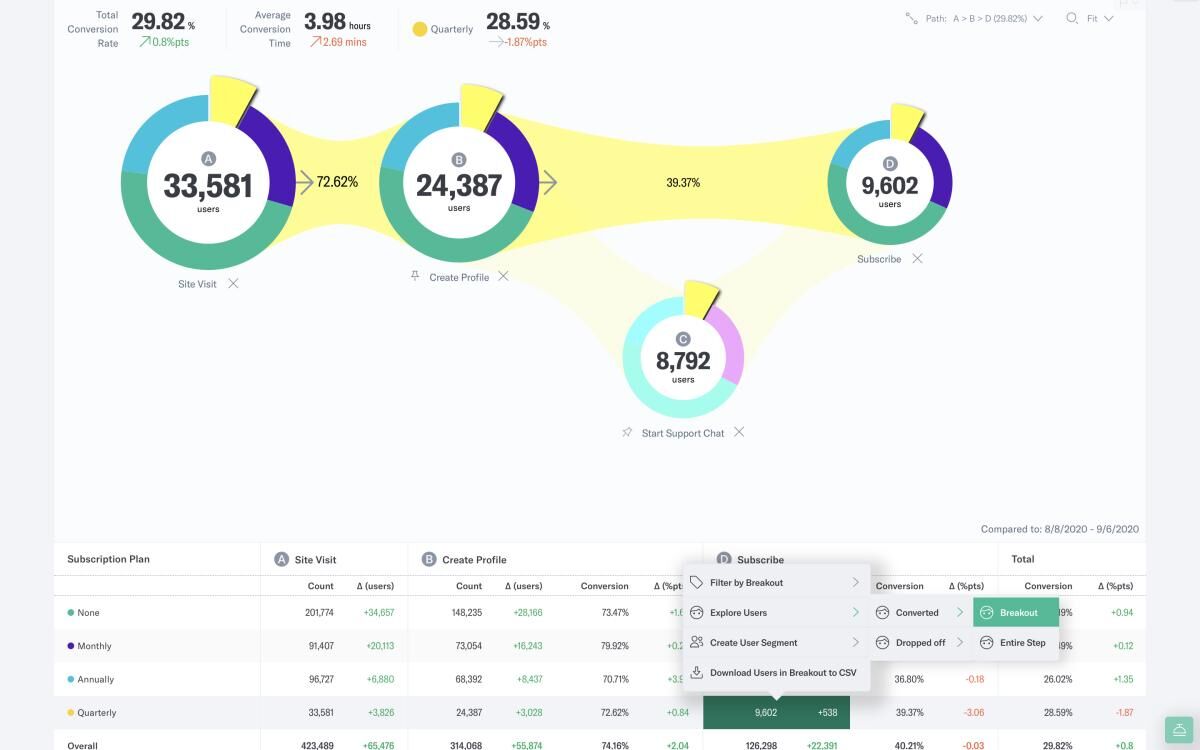Click the face icon next to Dropped off
The width and height of the screenshot is (1200, 750).
tap(882, 642)
